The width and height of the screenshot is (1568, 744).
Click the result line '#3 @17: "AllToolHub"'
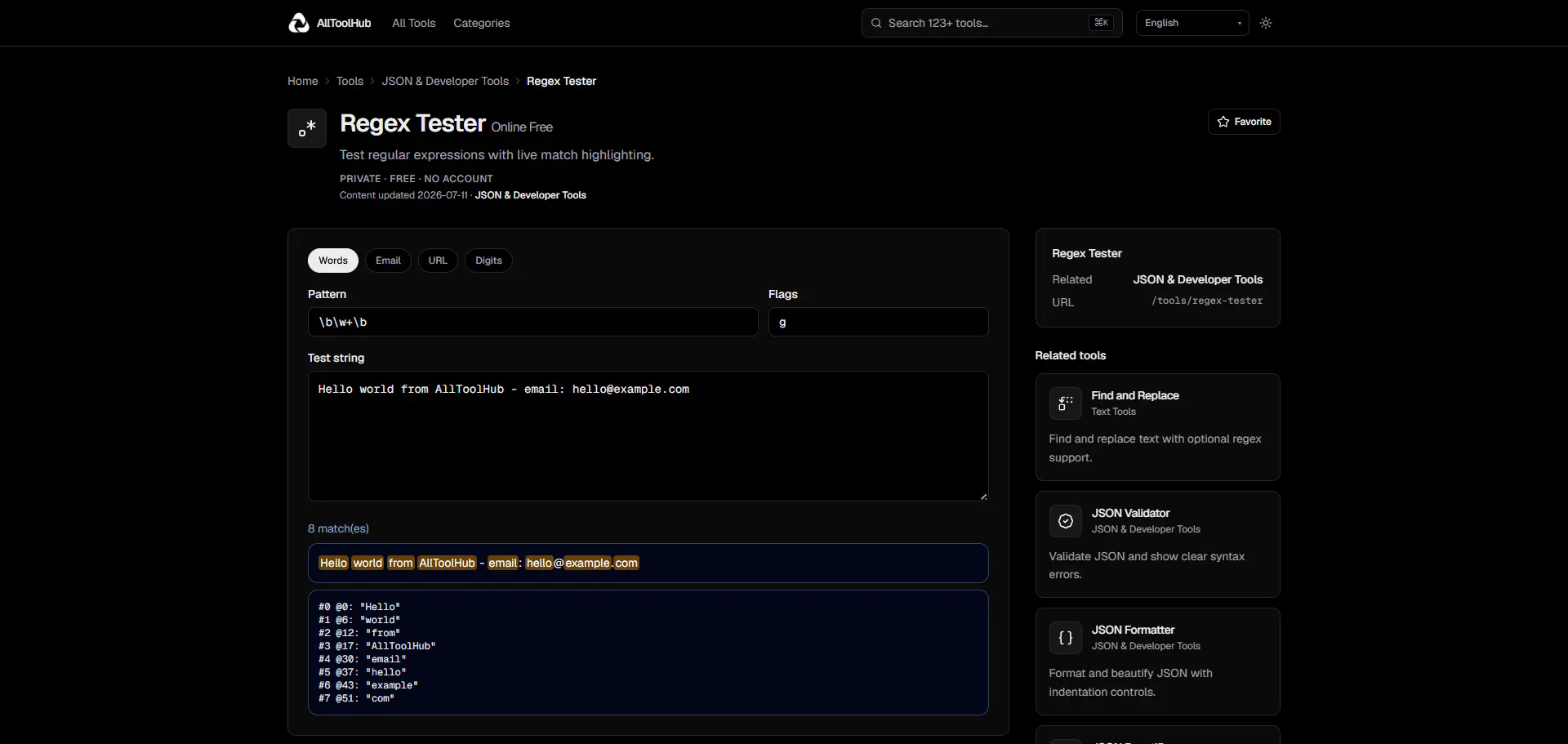376,646
